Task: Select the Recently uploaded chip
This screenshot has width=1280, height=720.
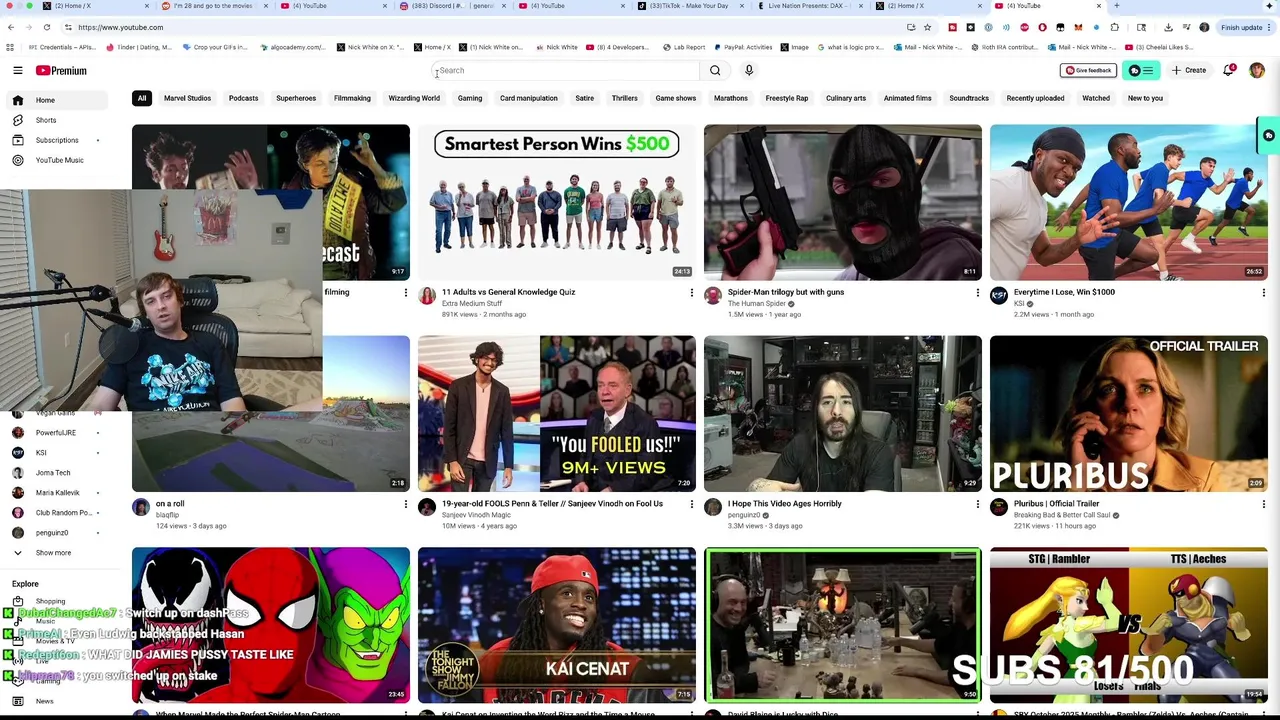Action: pos(1035,98)
